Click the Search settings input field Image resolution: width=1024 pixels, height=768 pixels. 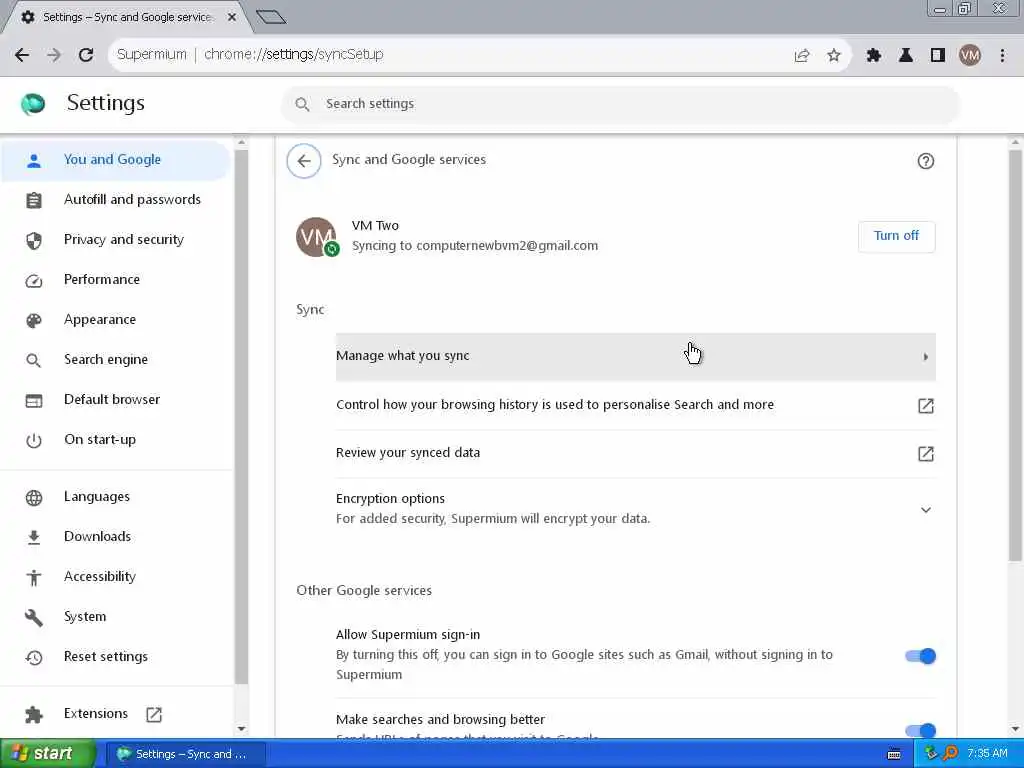coord(620,104)
